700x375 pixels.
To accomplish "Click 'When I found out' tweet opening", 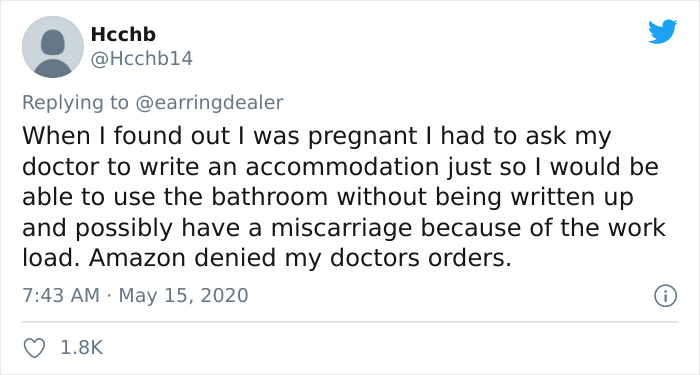I will click(x=126, y=137).
